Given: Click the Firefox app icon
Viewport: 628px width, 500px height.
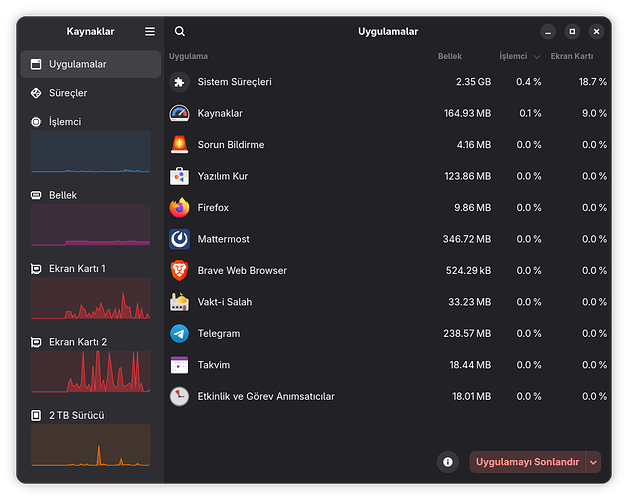Looking at the screenshot, I should pyautogui.click(x=179, y=208).
